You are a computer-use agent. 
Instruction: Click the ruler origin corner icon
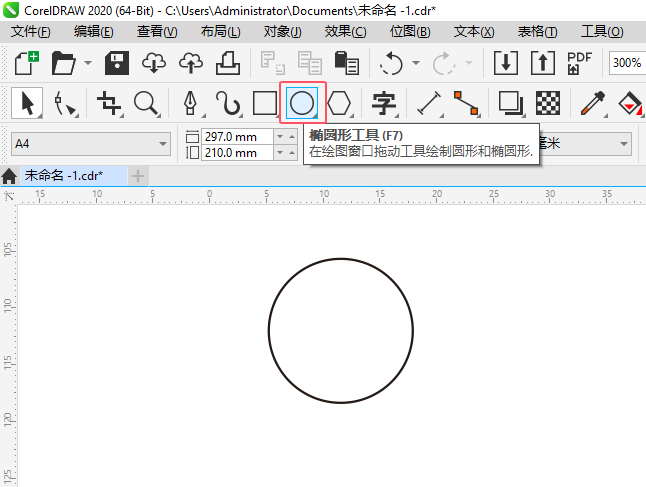pos(9,196)
